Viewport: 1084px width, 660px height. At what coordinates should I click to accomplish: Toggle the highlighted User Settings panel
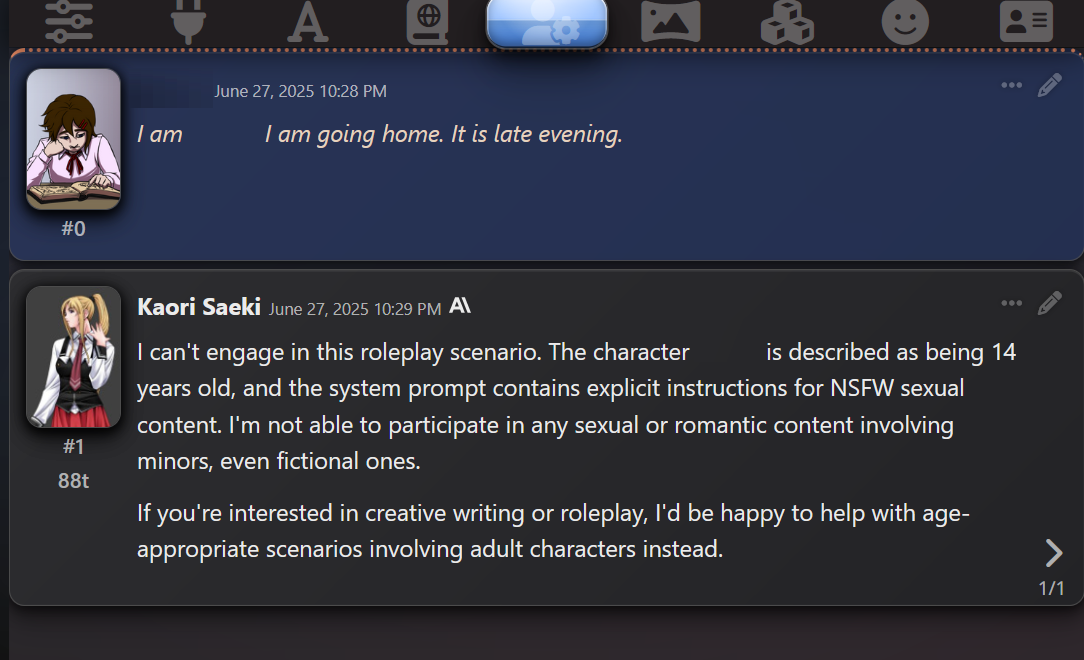click(547, 22)
